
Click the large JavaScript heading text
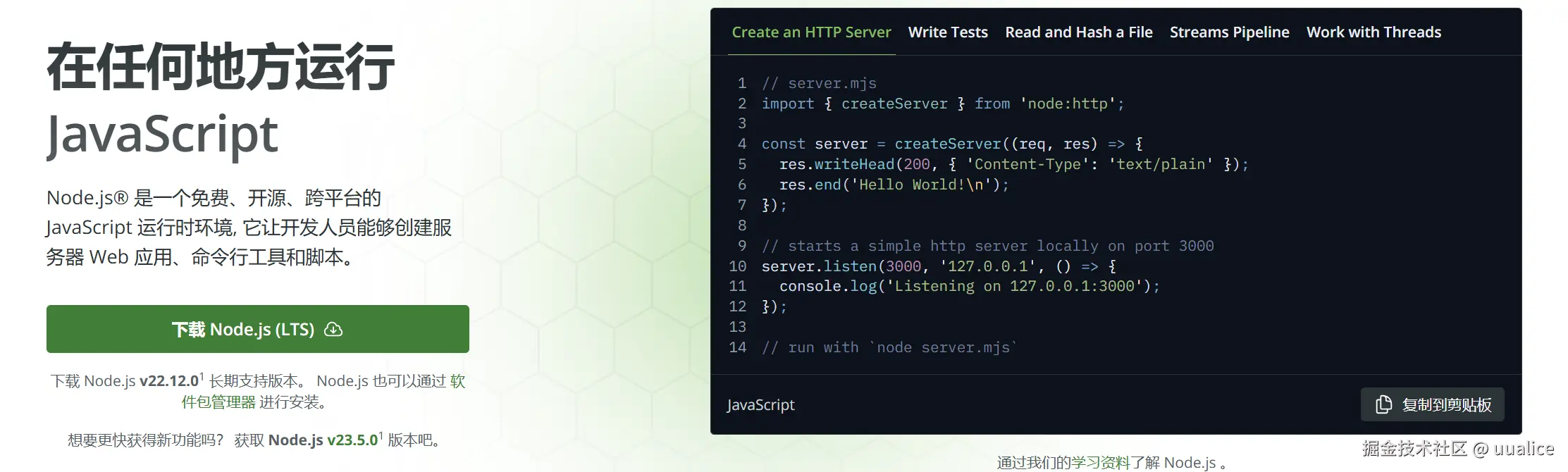point(162,134)
